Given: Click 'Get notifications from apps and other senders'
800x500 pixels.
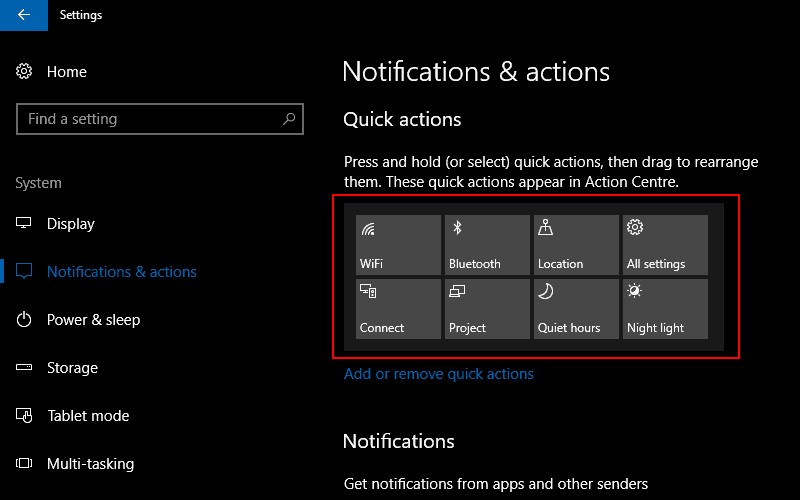Looking at the screenshot, I should [496, 484].
